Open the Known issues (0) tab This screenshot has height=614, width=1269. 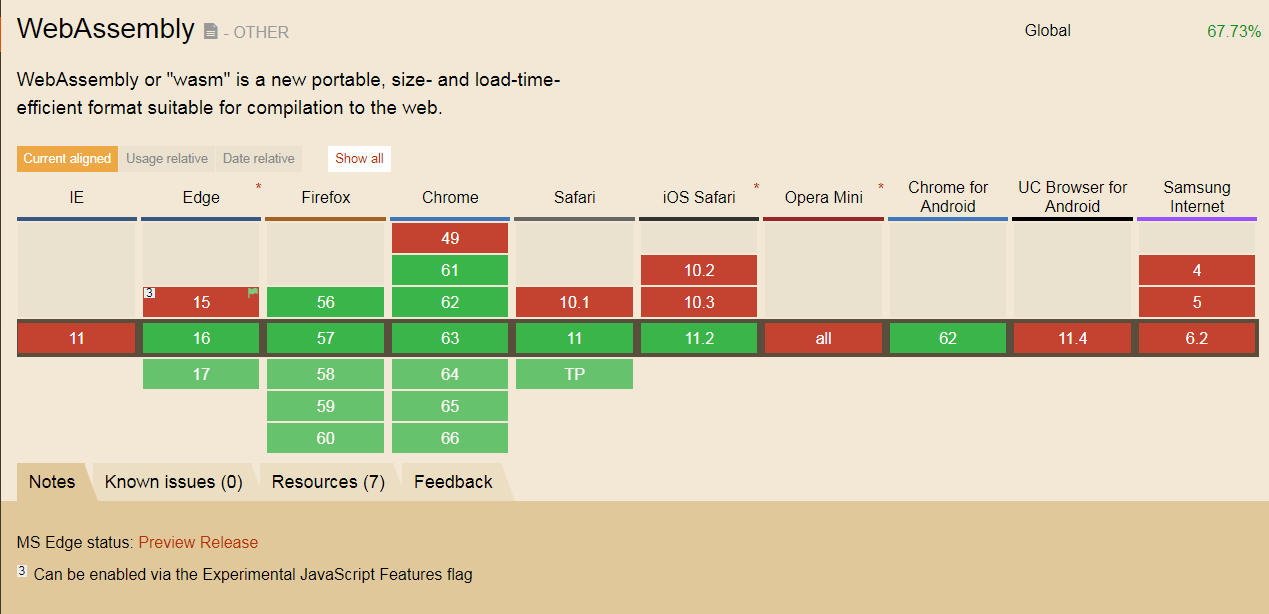[174, 482]
